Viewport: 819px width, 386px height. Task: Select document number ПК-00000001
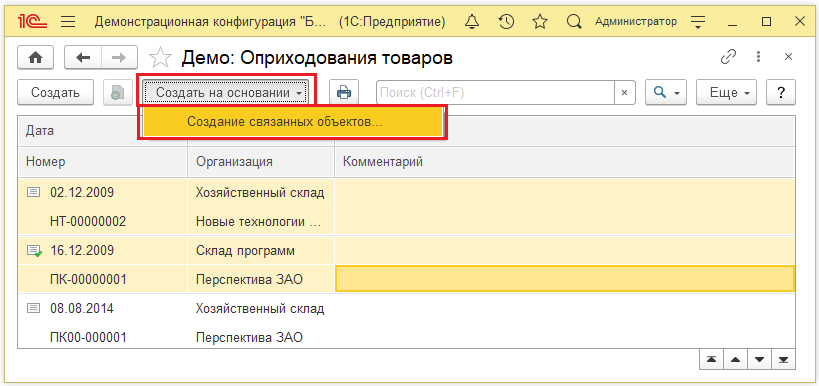[x=88, y=280]
